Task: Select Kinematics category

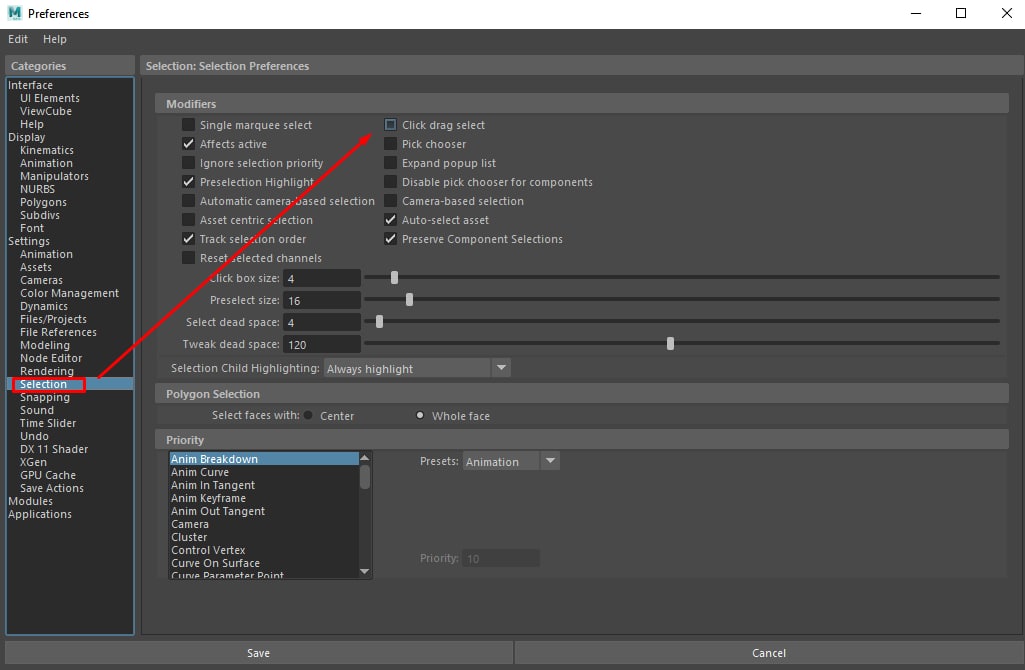Action: coord(46,150)
